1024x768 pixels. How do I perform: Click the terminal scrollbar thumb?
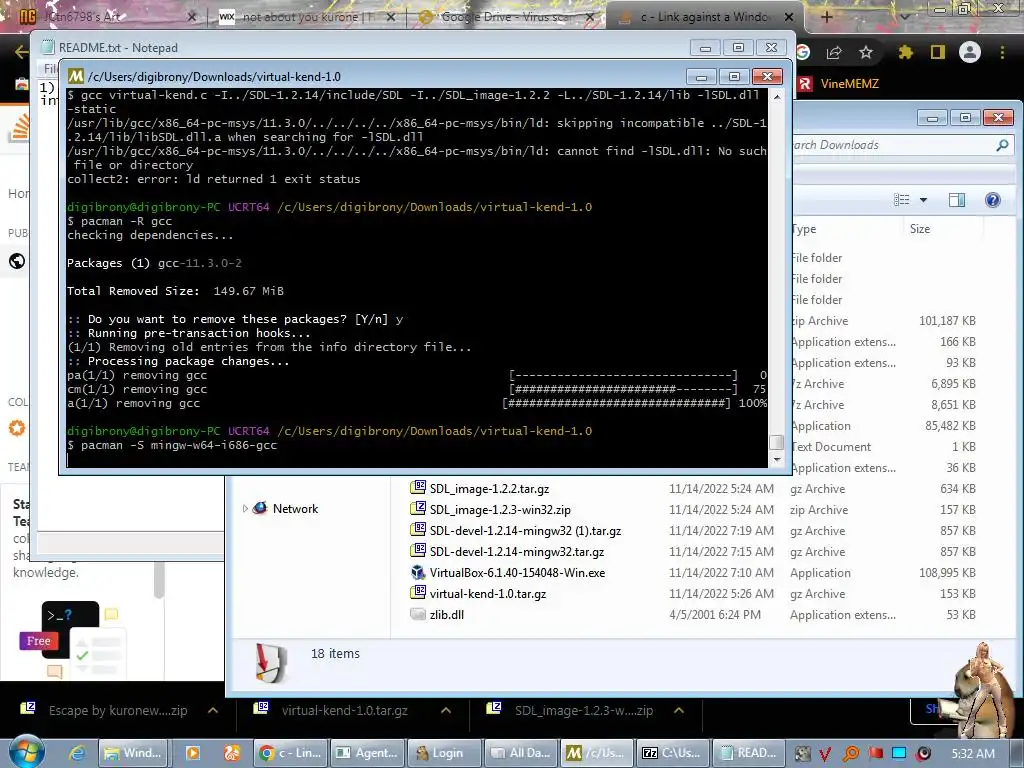click(x=776, y=442)
